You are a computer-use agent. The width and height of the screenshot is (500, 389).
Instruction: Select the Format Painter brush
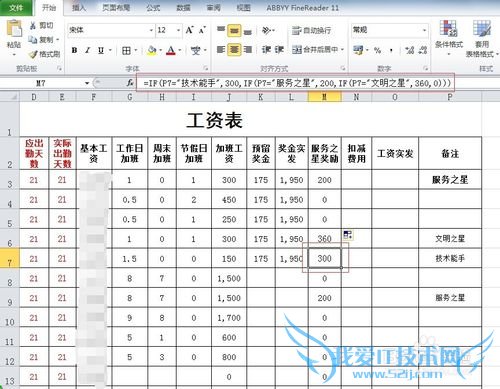[x=33, y=54]
